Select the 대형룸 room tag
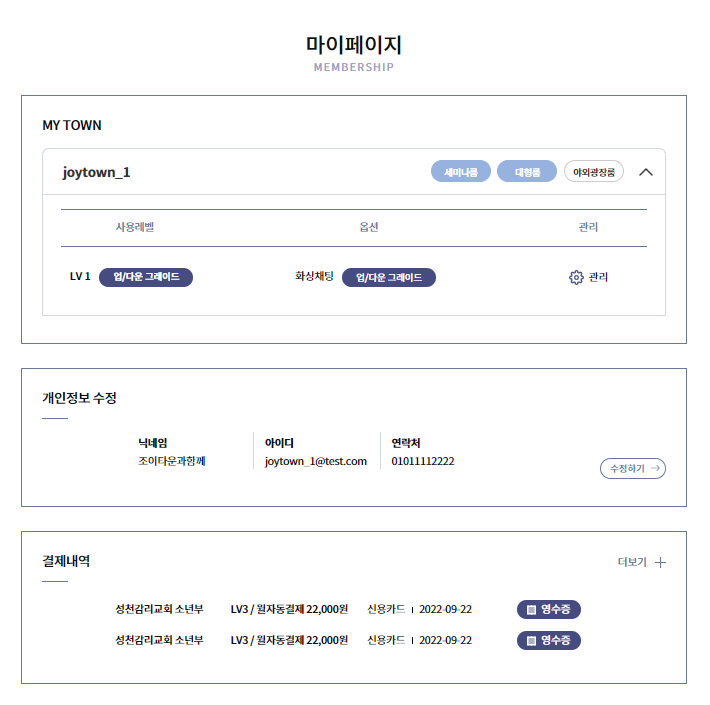This screenshot has width=710, height=705. click(x=527, y=172)
